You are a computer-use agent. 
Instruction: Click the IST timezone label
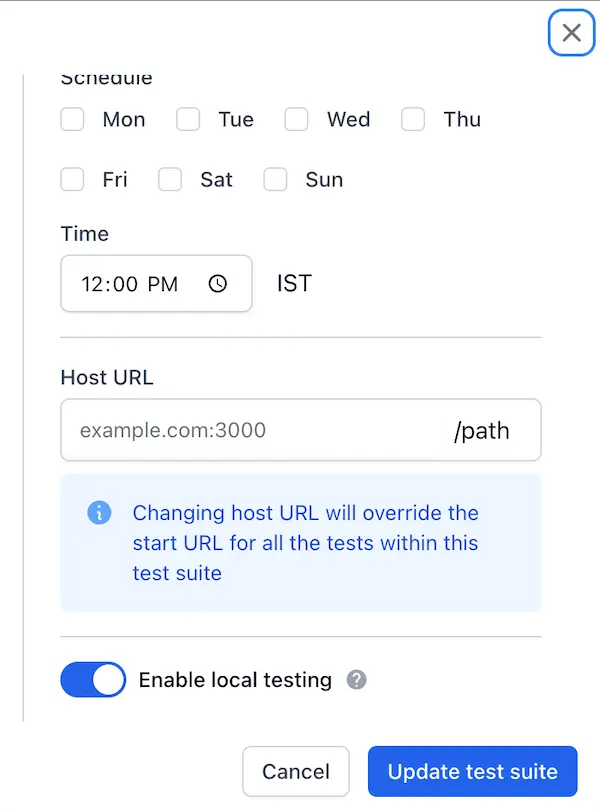click(x=294, y=284)
